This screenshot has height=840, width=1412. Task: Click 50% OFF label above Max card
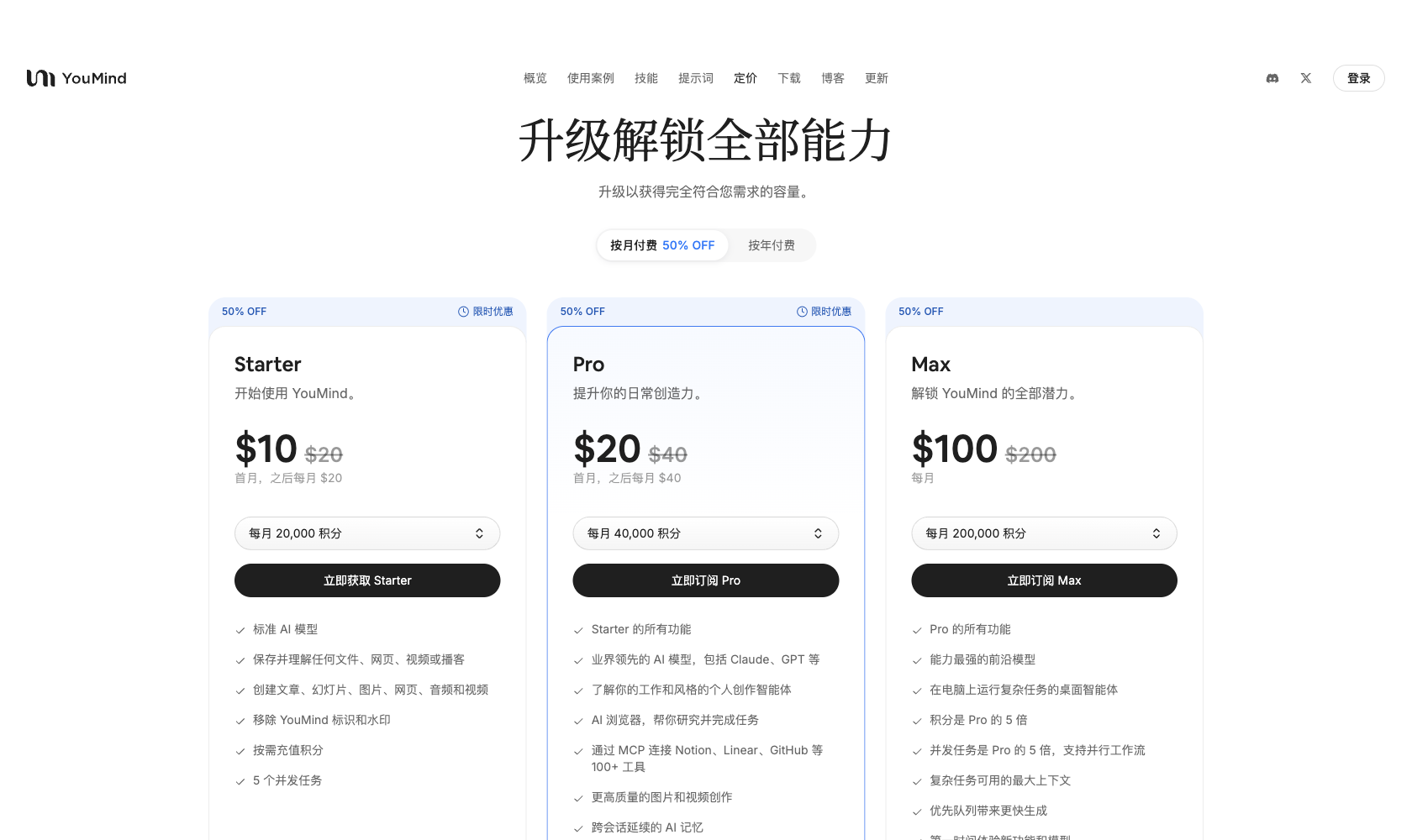[921, 312]
